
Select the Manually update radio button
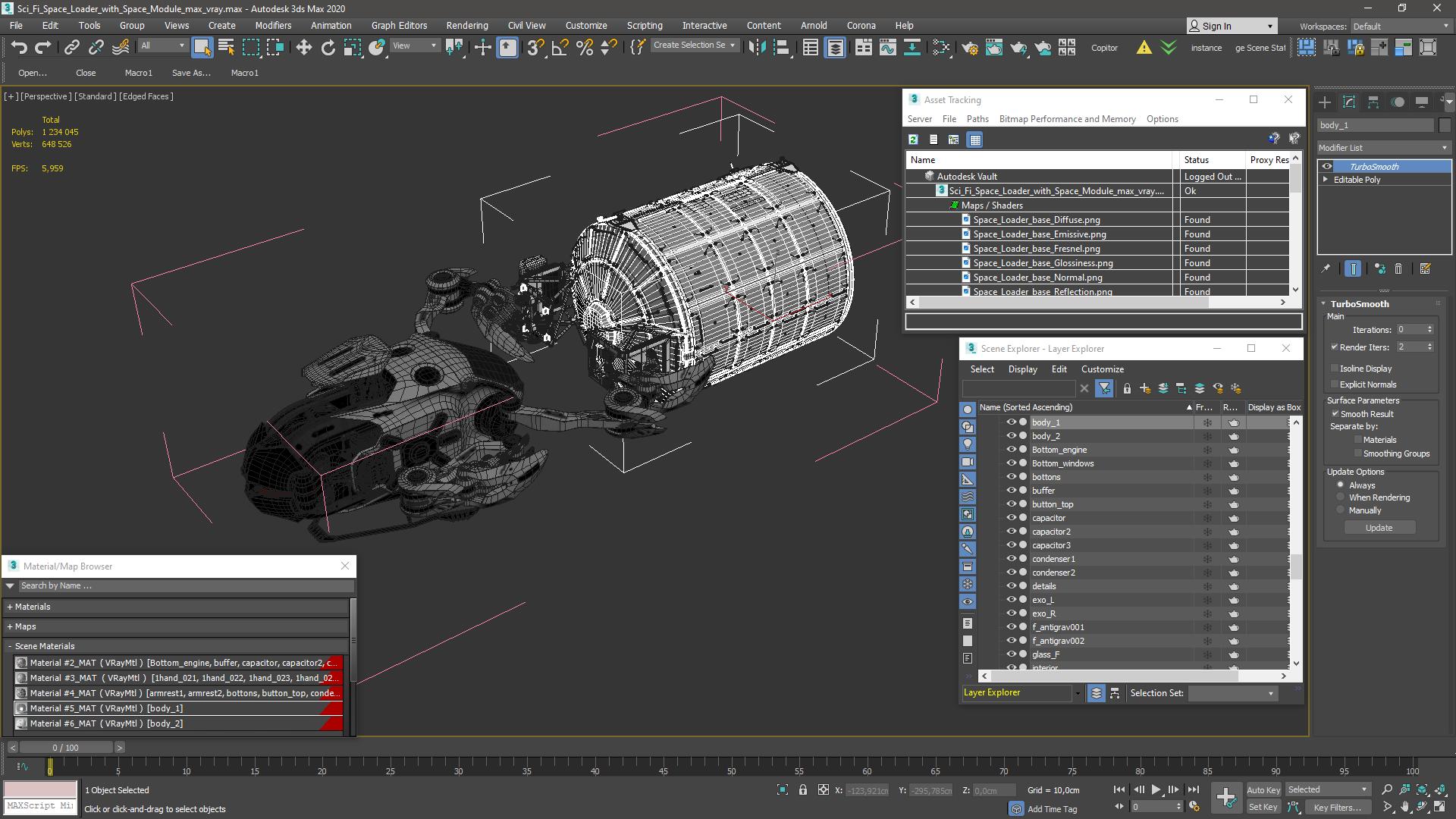(1341, 510)
